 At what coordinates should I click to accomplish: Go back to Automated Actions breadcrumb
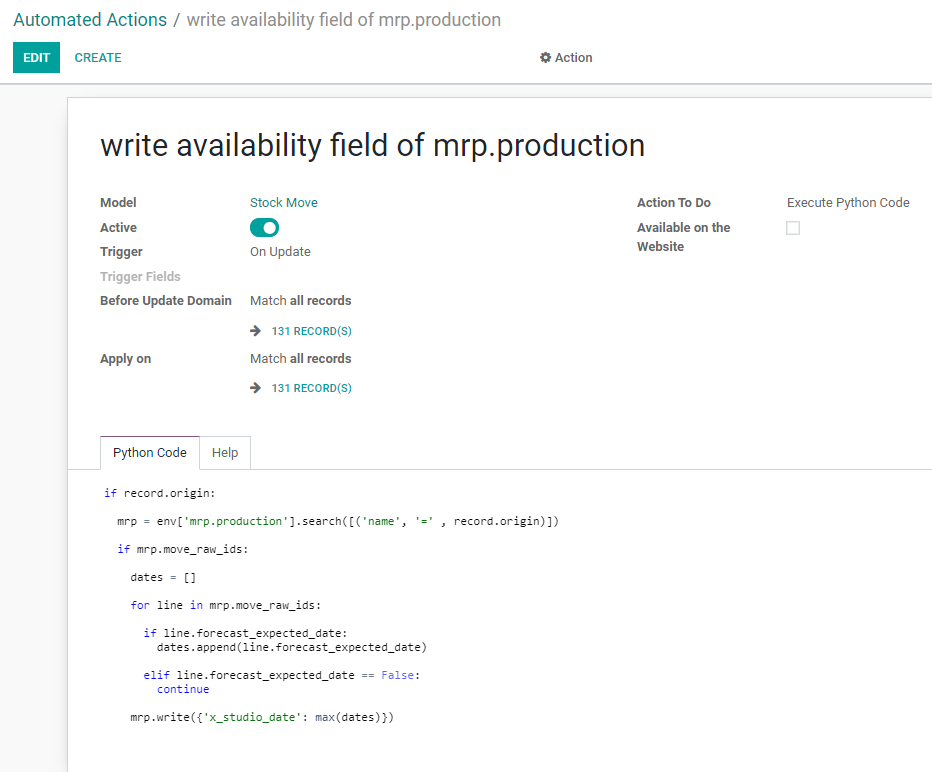click(90, 20)
